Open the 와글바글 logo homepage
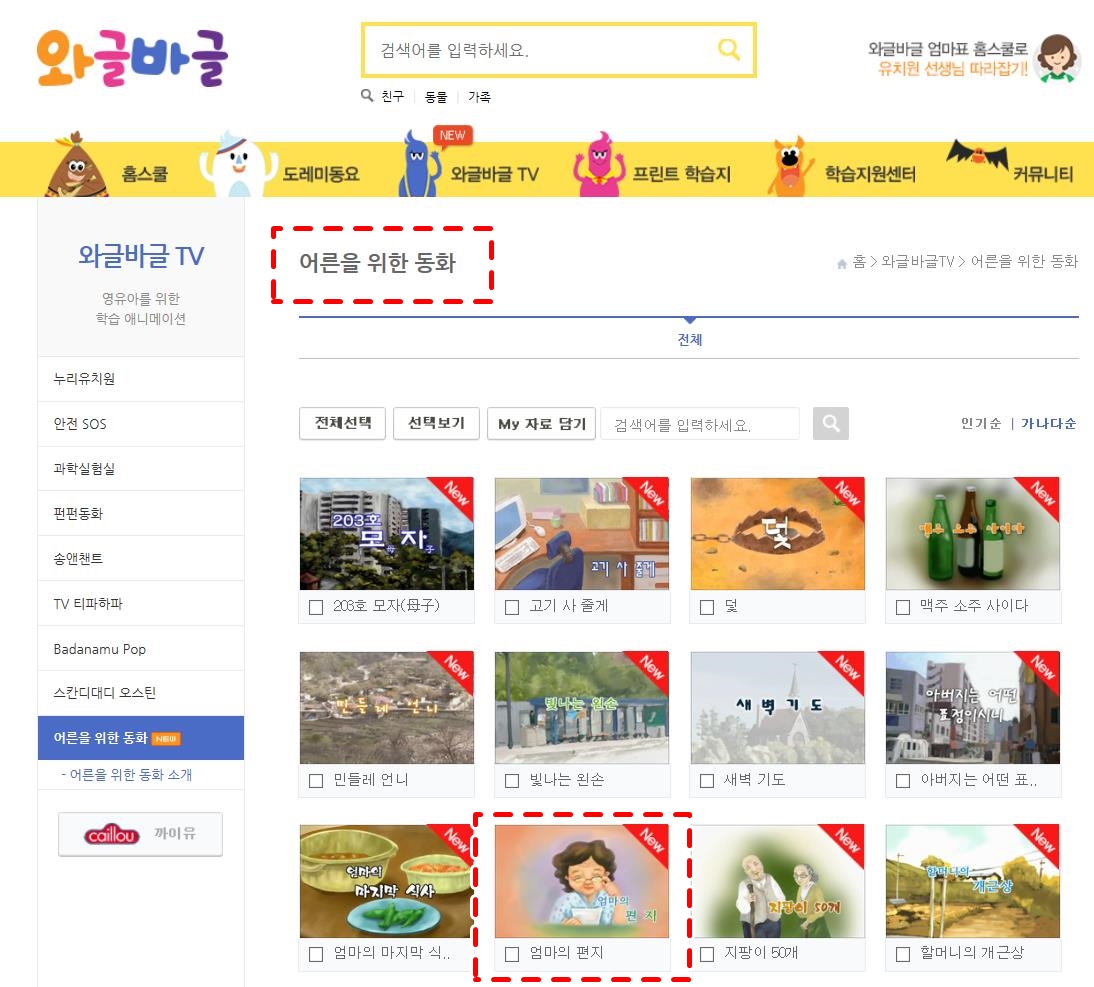The image size is (1094, 987). coord(133,58)
